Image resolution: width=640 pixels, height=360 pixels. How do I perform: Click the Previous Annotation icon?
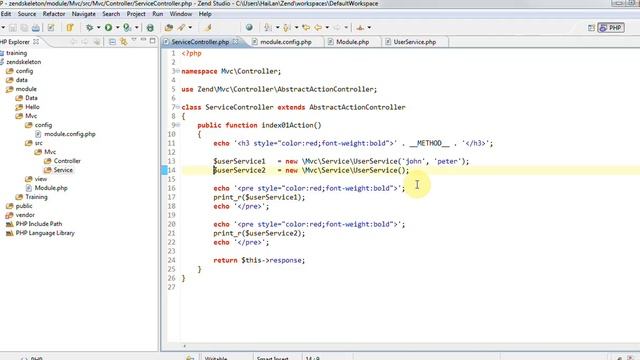pos(287,28)
